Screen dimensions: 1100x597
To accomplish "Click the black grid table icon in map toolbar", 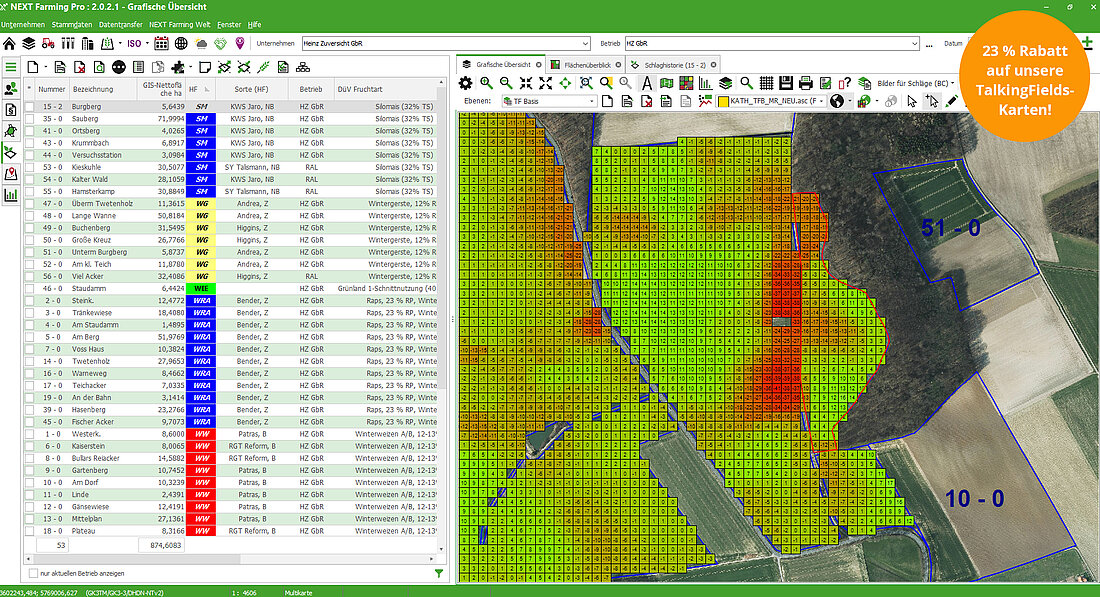I will pos(766,83).
